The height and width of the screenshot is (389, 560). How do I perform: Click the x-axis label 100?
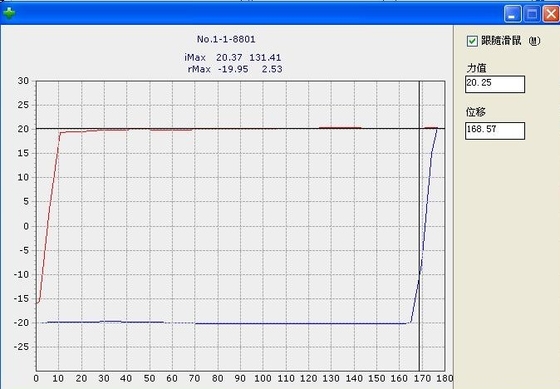click(262, 378)
